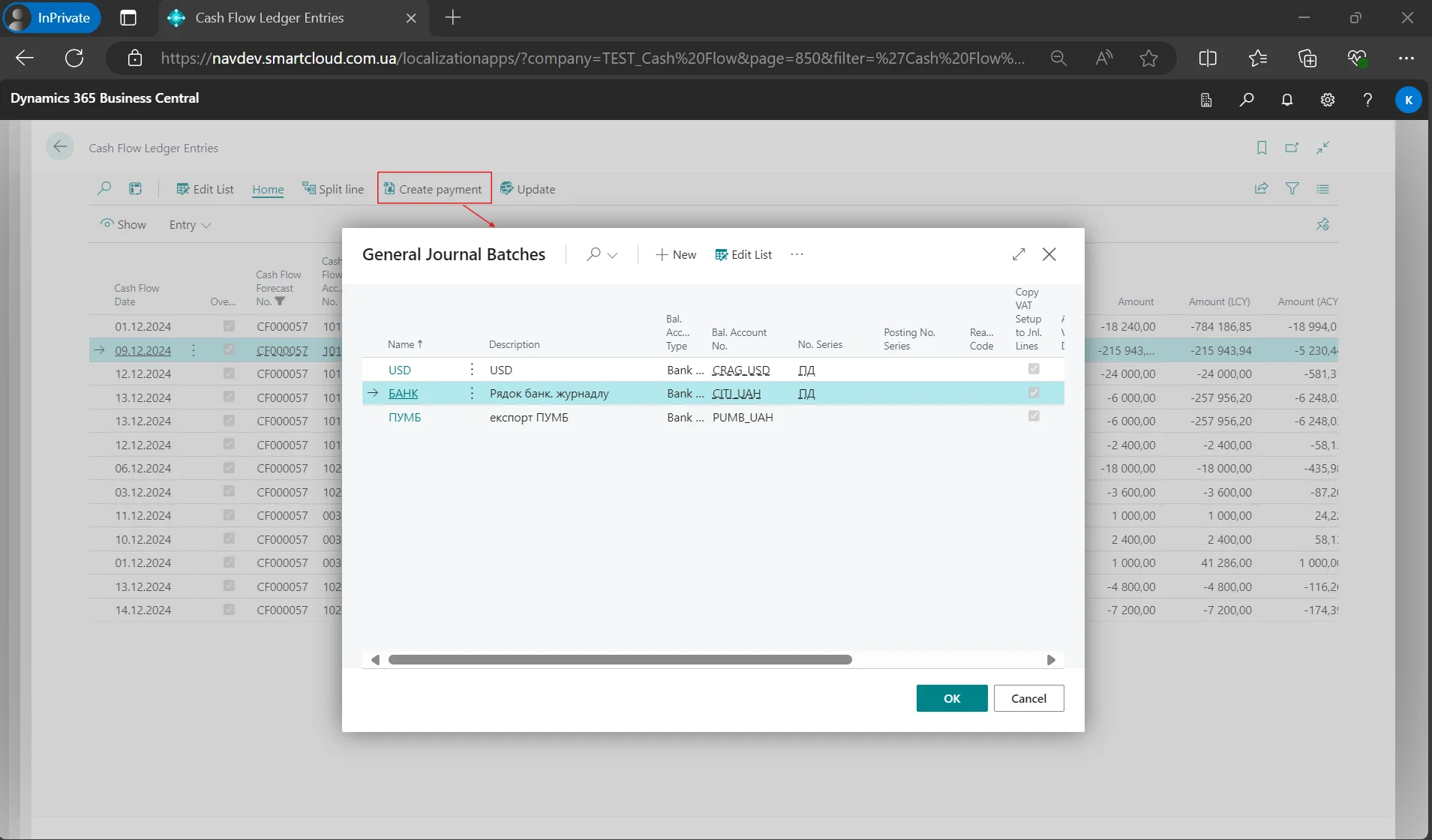Screen dimensions: 1432x840
Task: Open more options ellipsis in dialog toolbar
Action: pos(797,254)
